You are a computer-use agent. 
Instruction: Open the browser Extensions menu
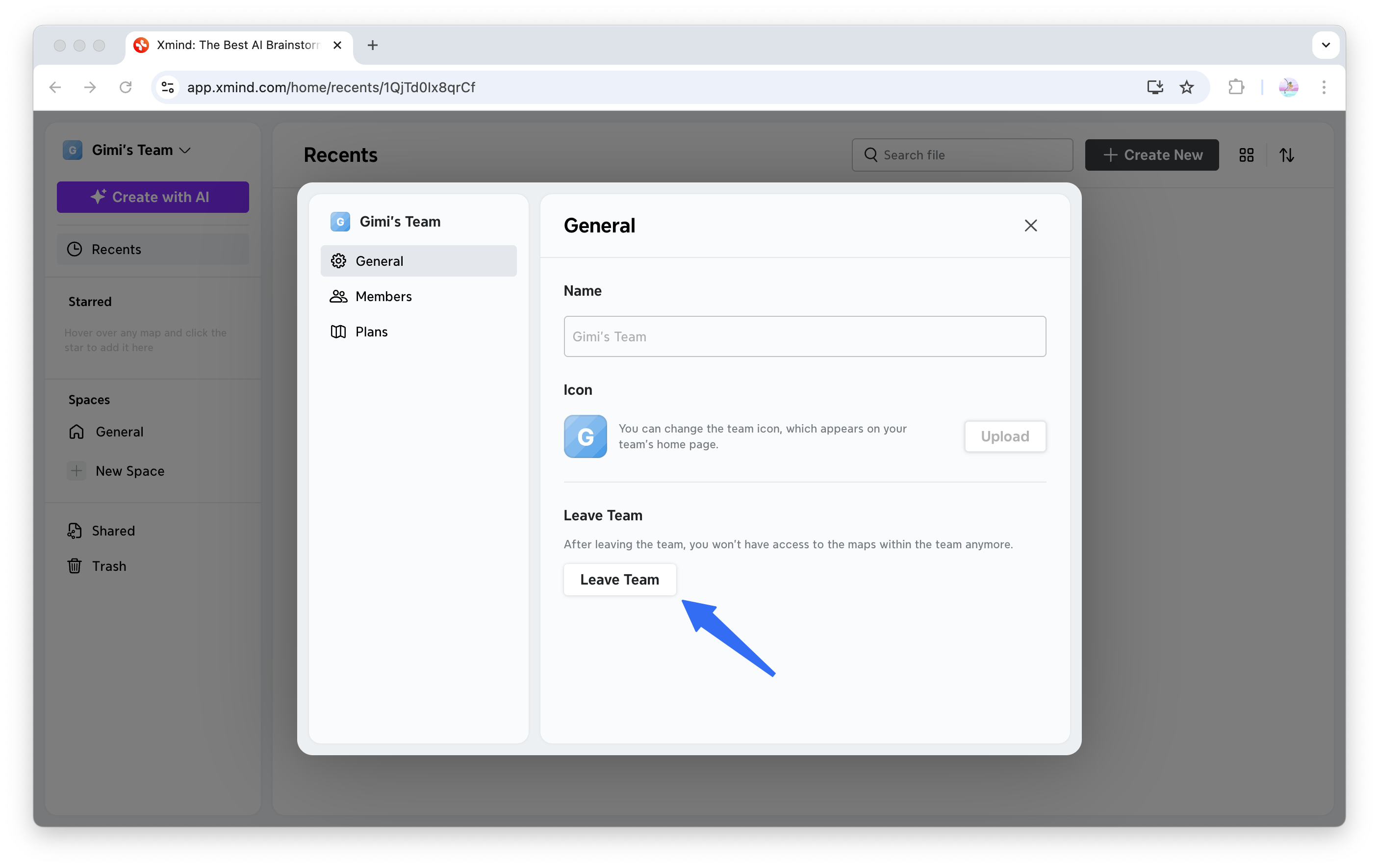point(1236,87)
